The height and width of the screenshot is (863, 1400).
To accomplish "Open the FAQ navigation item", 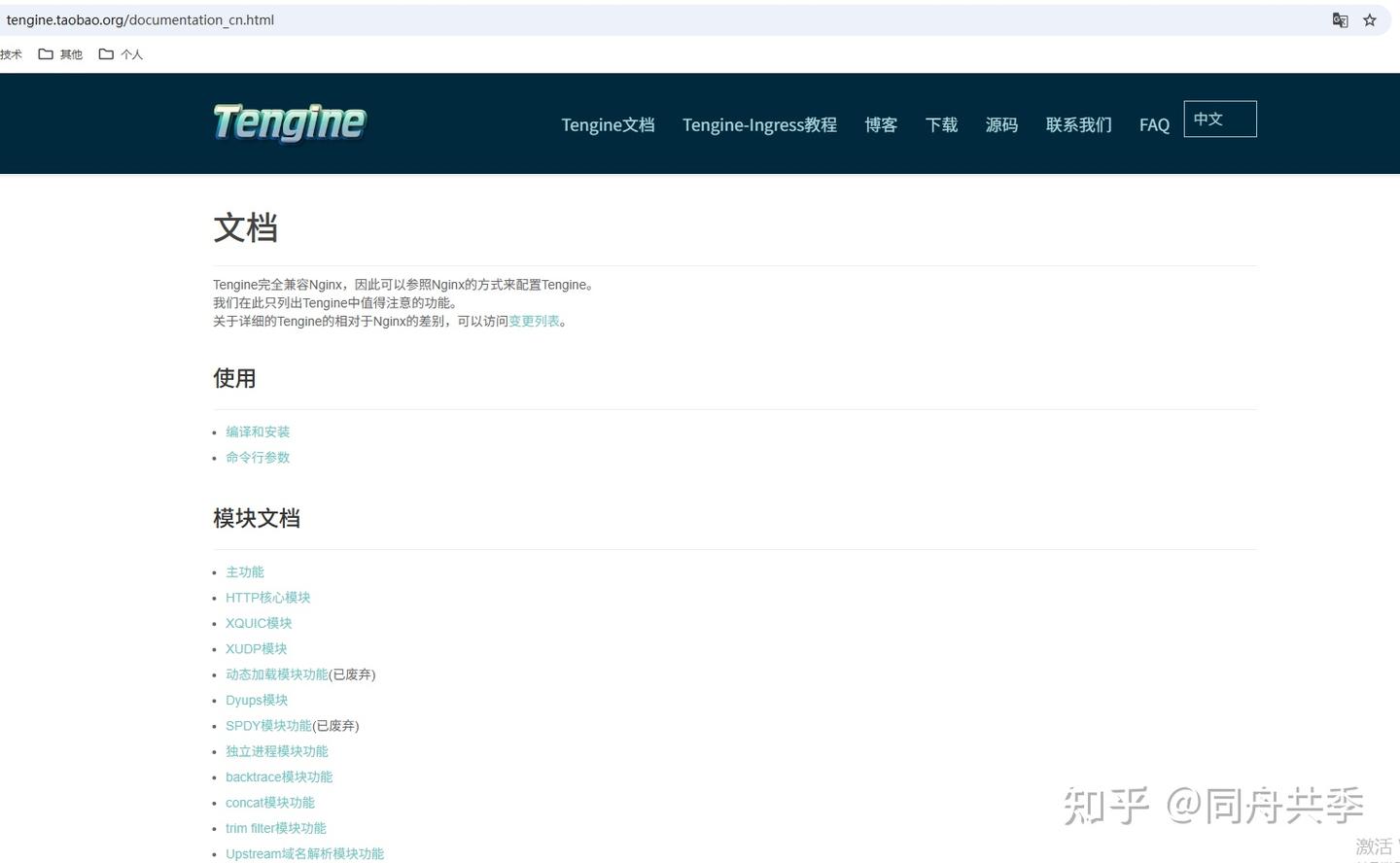I will click(x=1154, y=124).
